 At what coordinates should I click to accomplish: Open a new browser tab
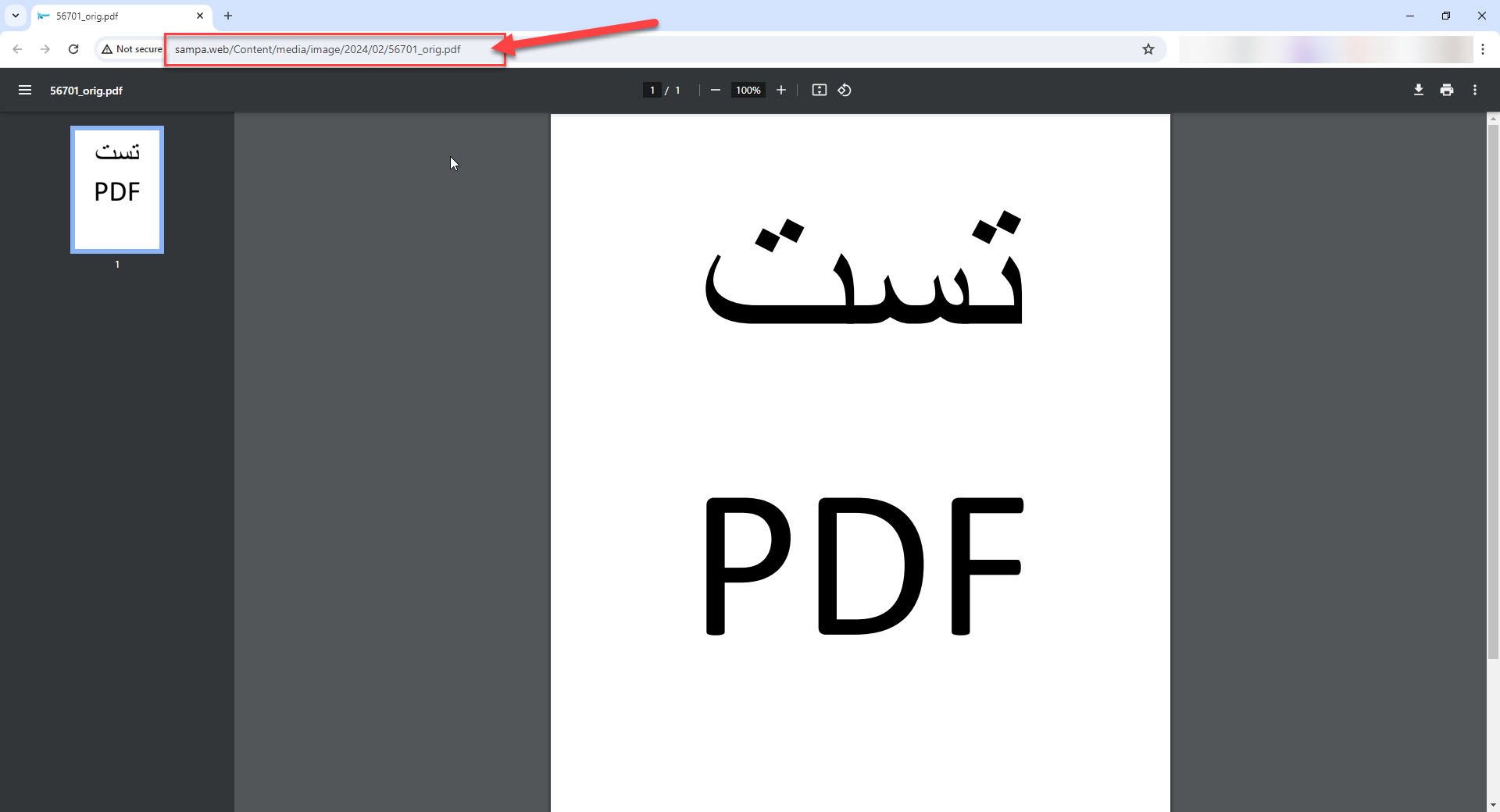point(228,16)
